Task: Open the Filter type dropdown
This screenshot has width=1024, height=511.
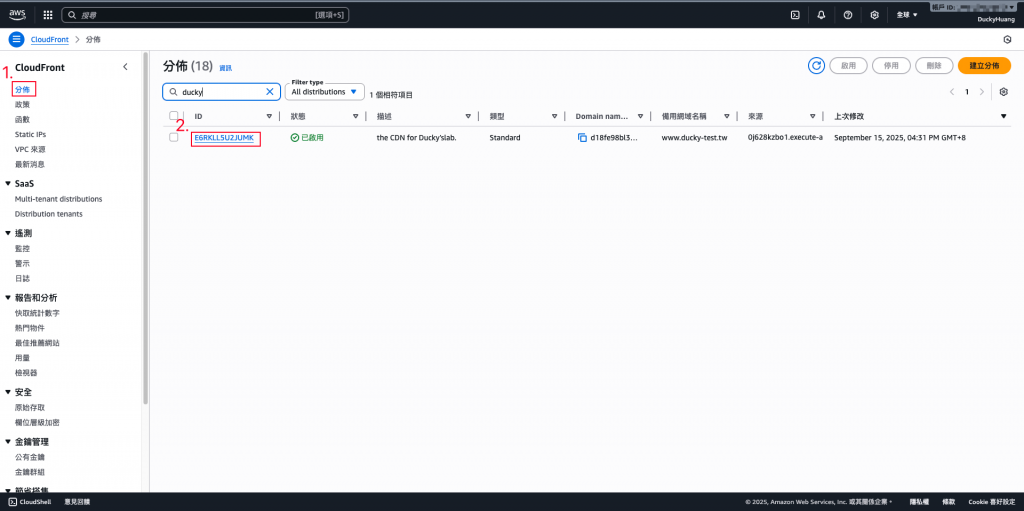Action: 325,91
